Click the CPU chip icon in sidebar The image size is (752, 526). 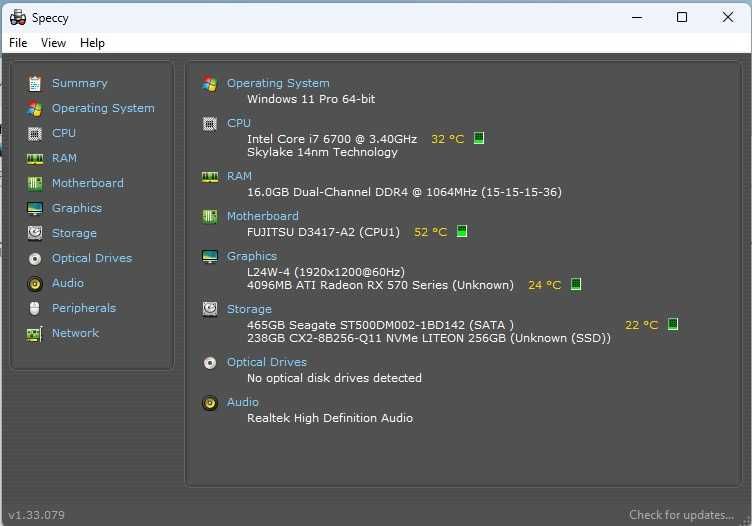pyautogui.click(x=35, y=133)
